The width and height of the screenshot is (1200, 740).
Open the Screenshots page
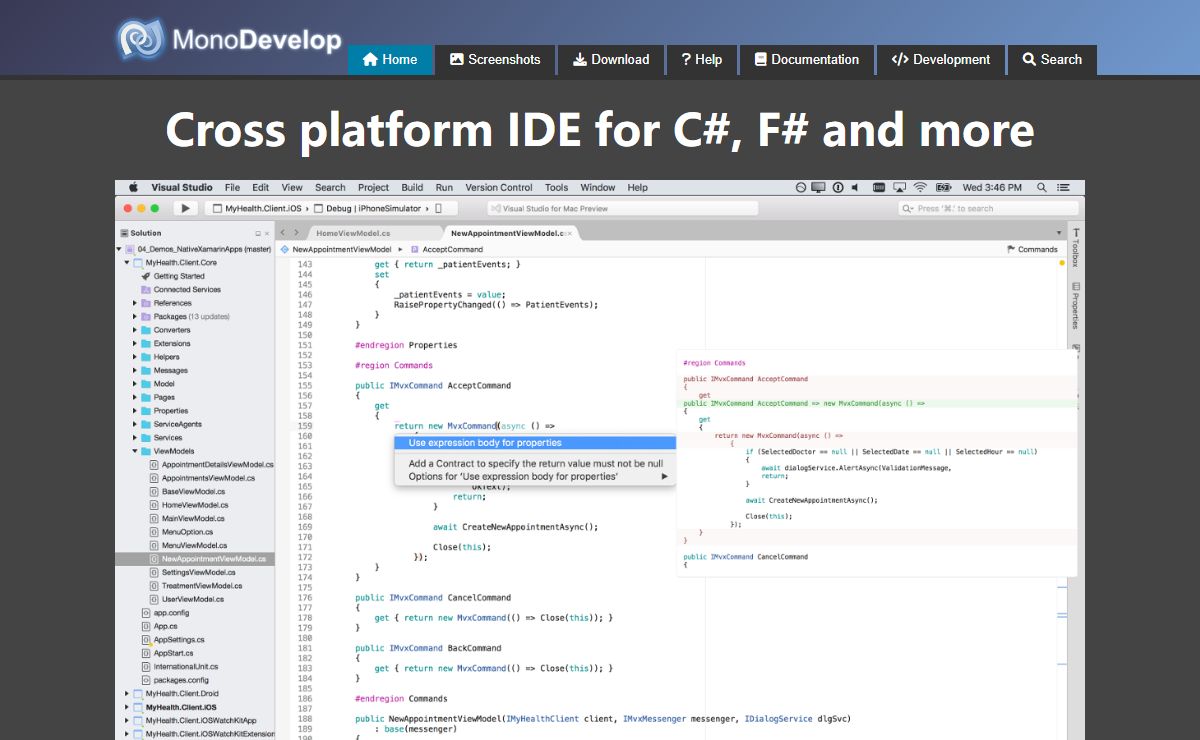point(495,59)
